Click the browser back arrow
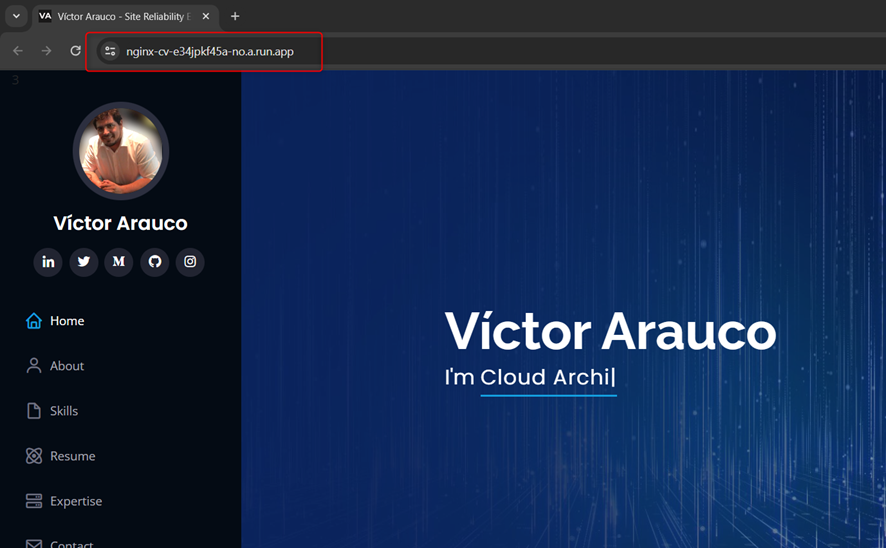 [x=18, y=51]
